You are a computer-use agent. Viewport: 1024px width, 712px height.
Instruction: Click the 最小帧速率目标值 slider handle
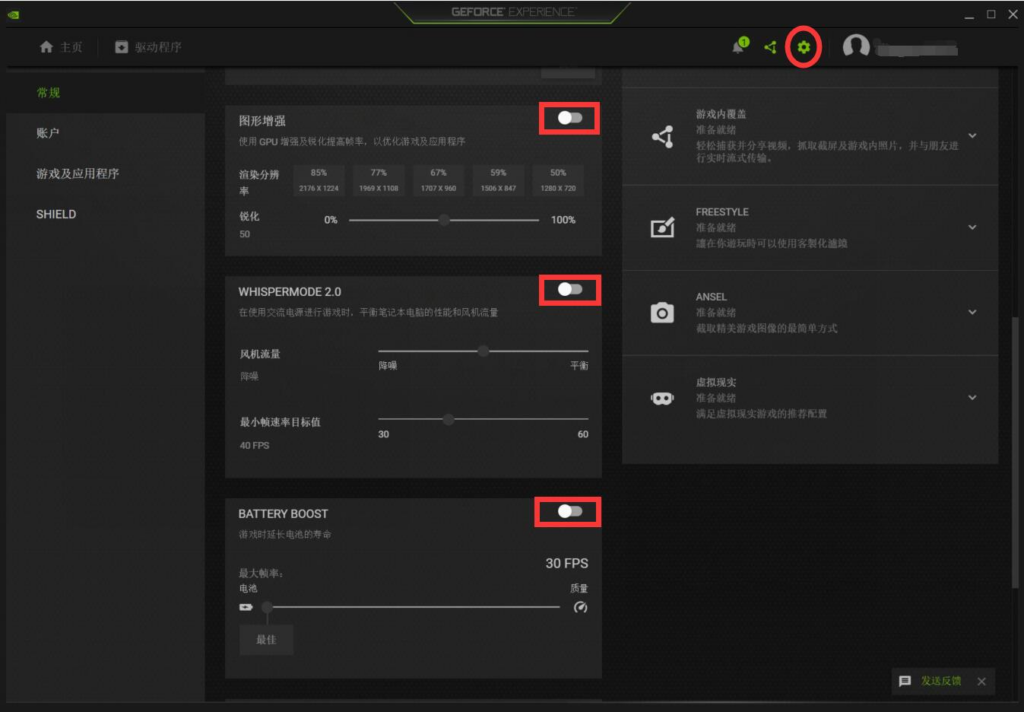[x=448, y=419]
